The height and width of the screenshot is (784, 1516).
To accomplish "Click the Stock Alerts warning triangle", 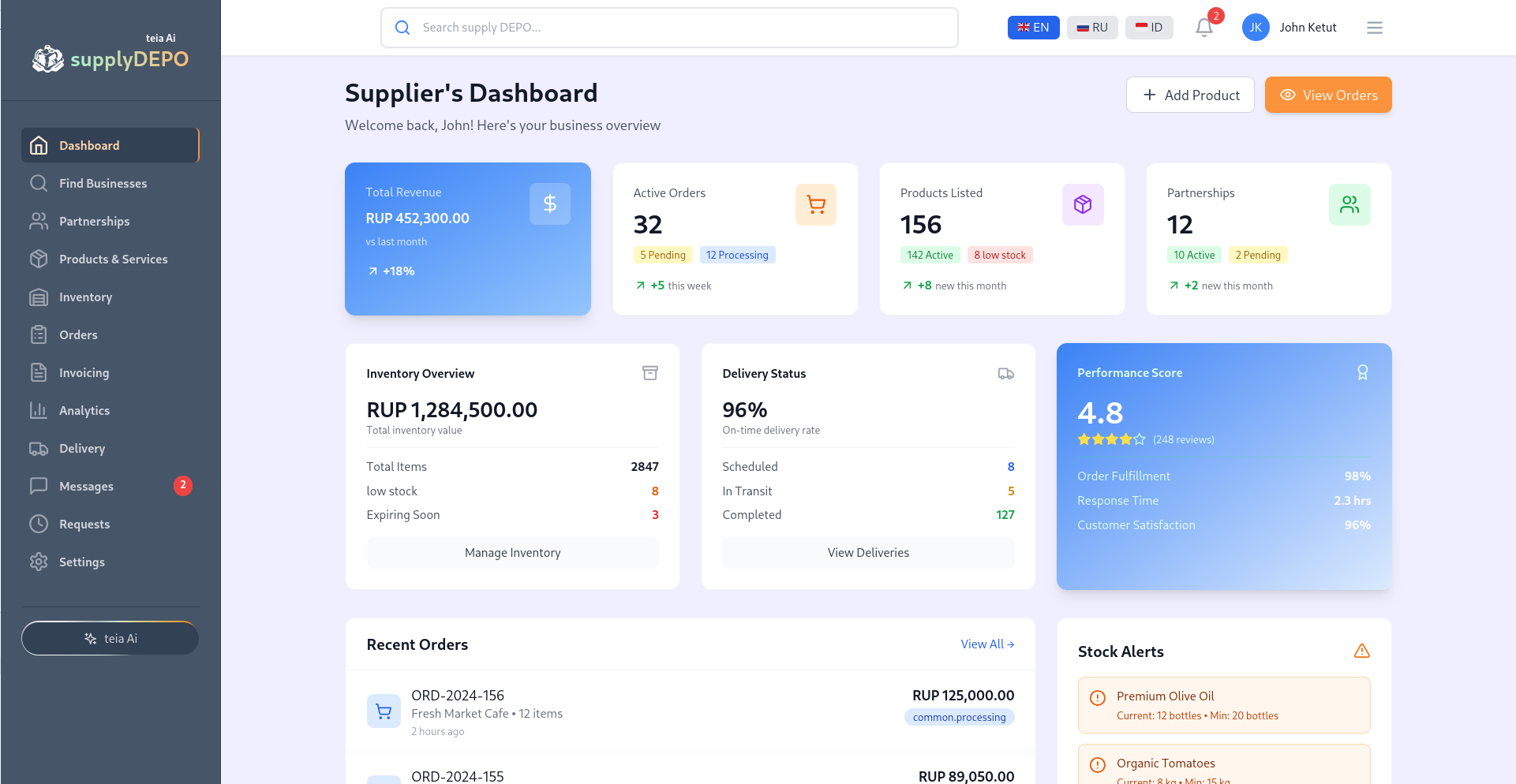I will (x=1361, y=651).
